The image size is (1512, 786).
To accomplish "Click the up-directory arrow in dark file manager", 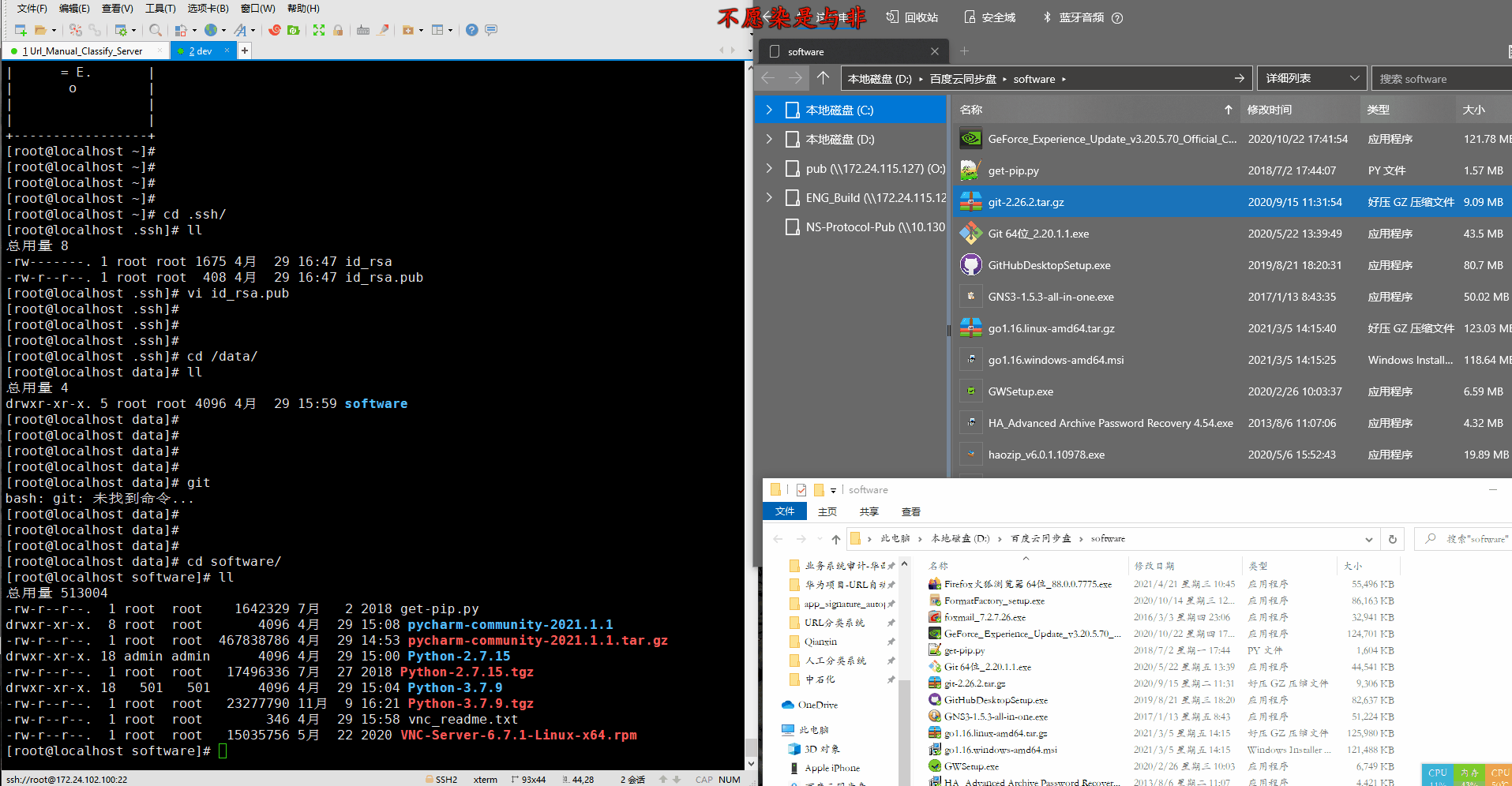I will coord(823,78).
